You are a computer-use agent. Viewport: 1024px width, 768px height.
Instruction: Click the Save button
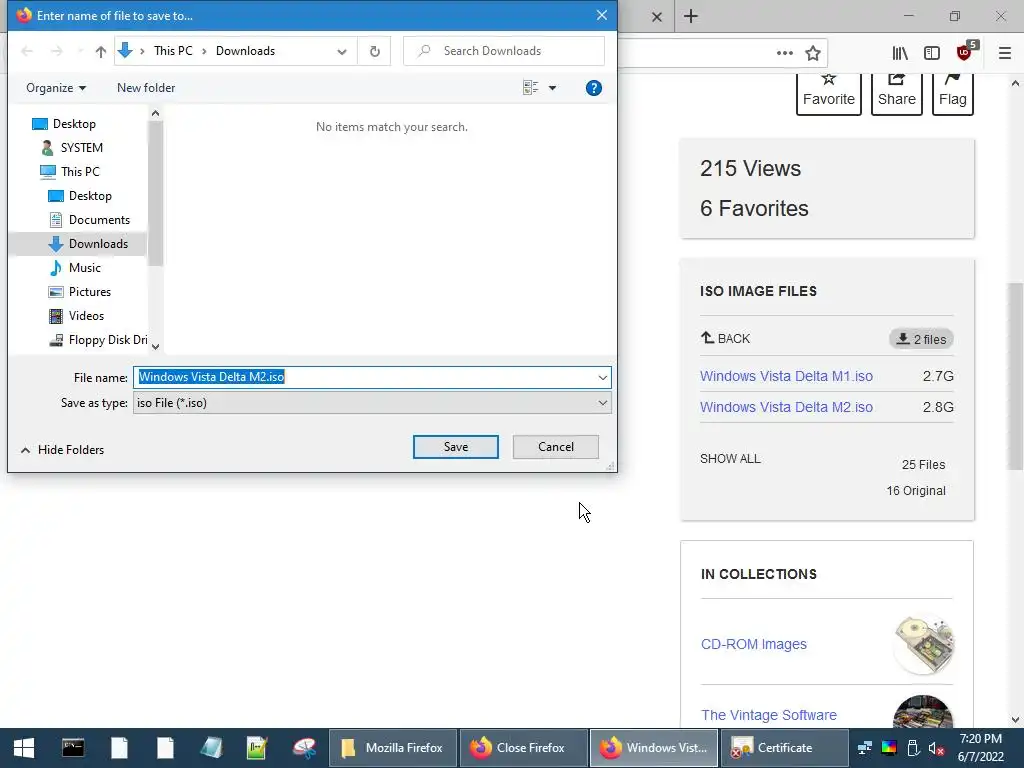pyautogui.click(x=456, y=447)
